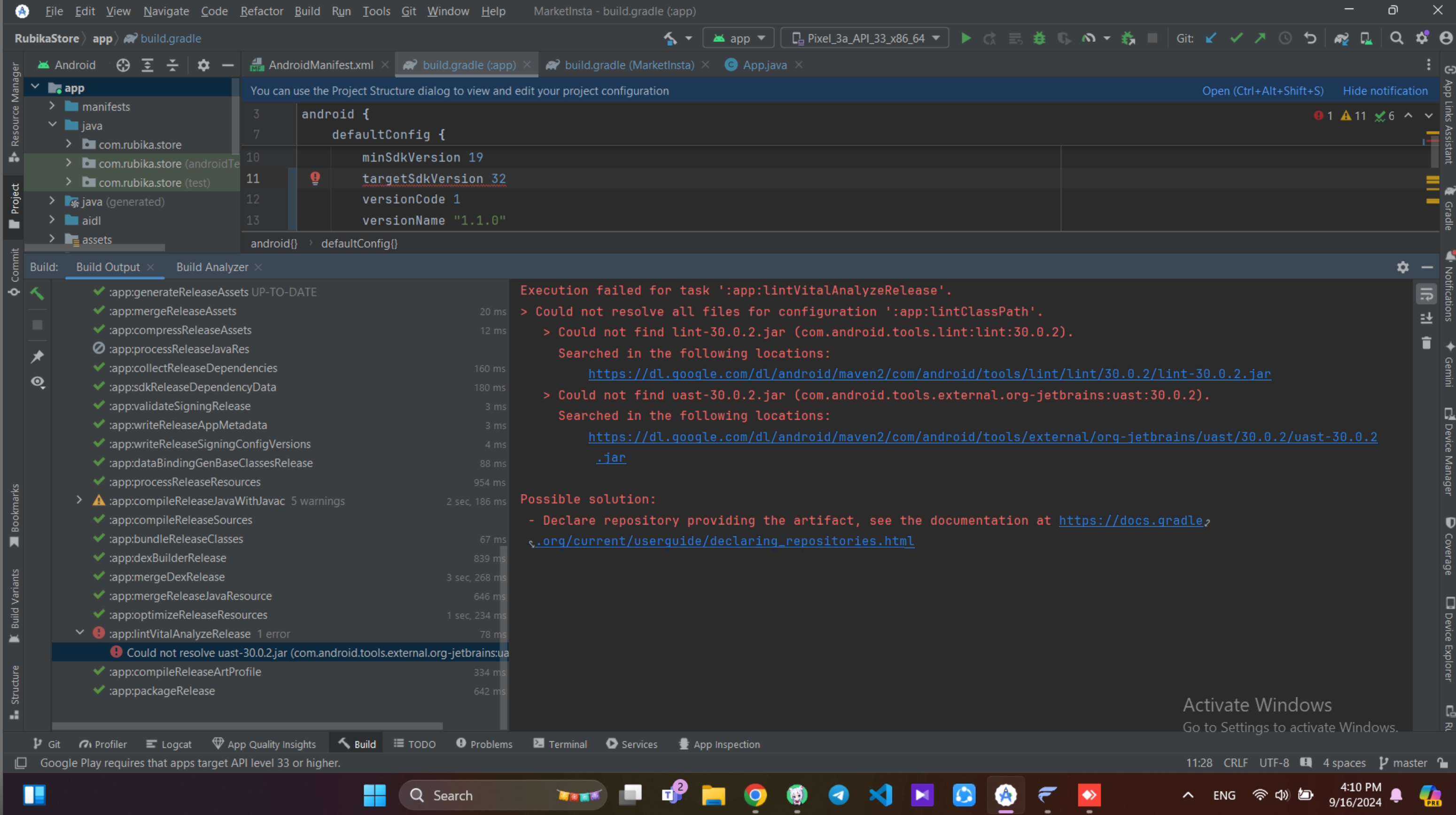1456x815 pixels.
Task: Switch to AndroidManifest.xml tab
Action: point(320,65)
